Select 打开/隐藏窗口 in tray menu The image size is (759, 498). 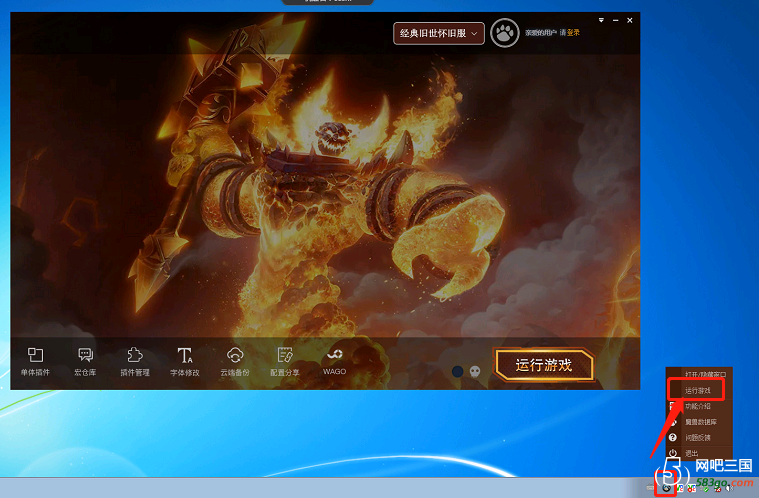(705, 375)
